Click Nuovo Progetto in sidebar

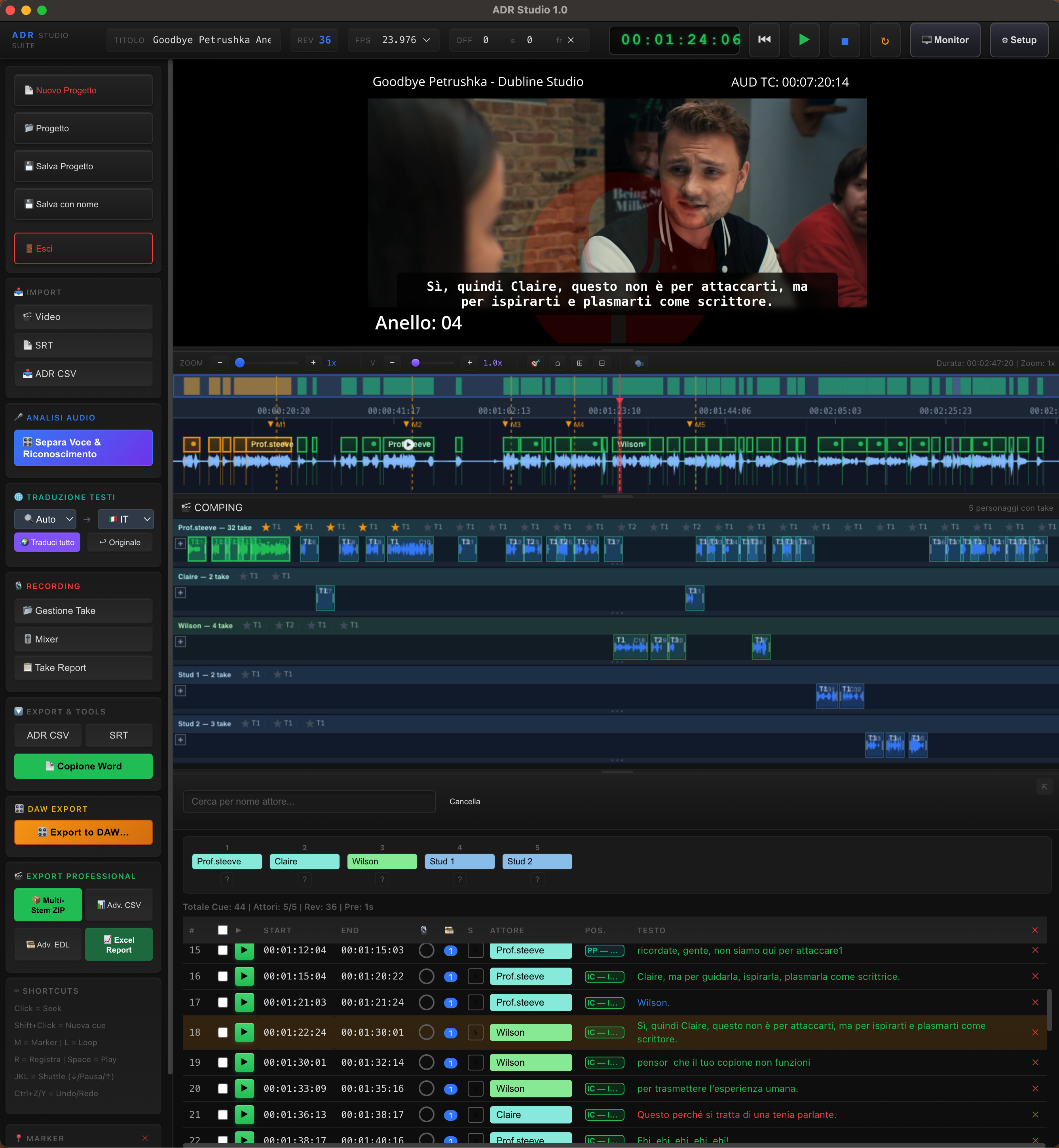[84, 90]
